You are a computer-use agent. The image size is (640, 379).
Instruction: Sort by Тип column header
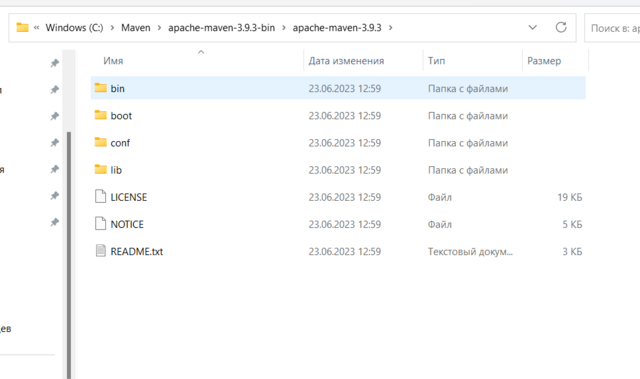pyautogui.click(x=436, y=61)
